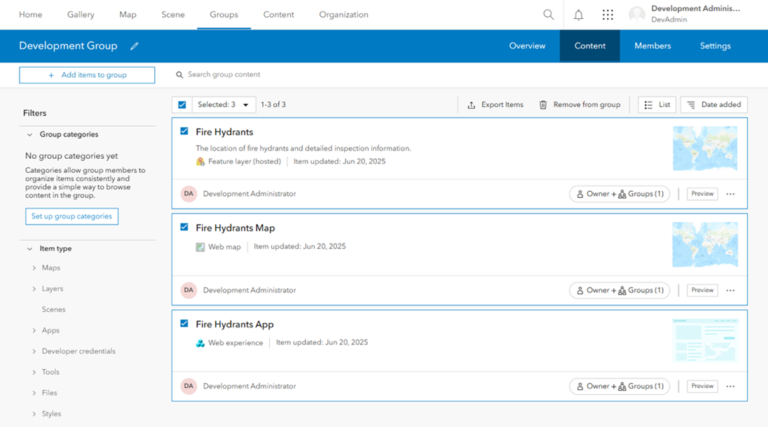The image size is (768, 427).
Task: Click the magnifier icon in Search group content
Action: pos(179,75)
